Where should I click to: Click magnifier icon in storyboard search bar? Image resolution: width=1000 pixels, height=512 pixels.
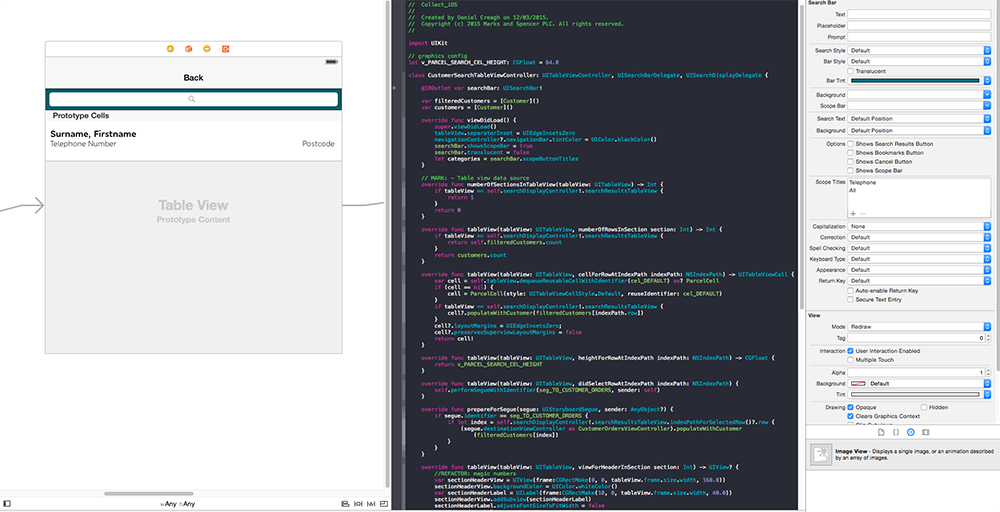[191, 99]
